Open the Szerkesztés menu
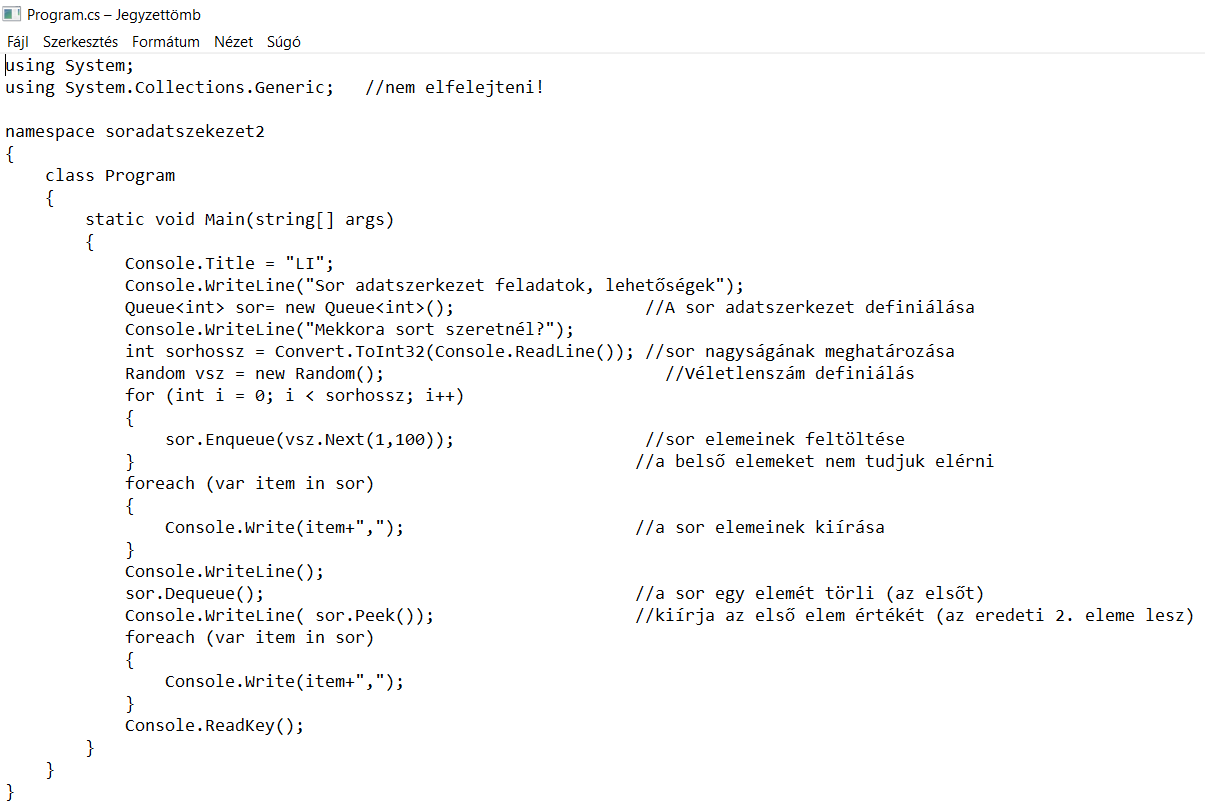 coord(80,42)
